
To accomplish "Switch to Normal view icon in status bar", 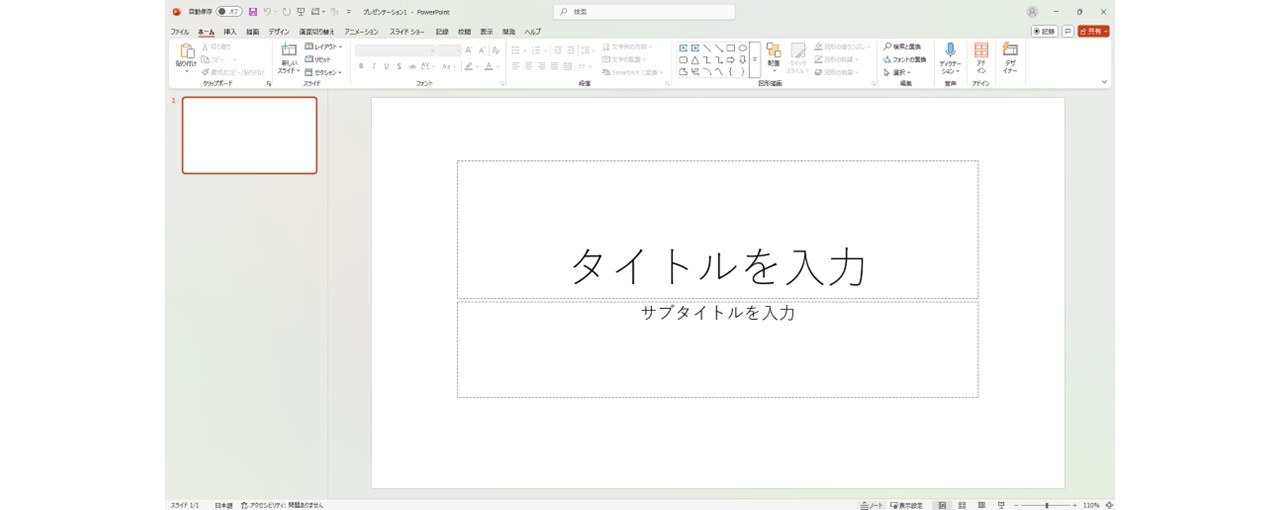I will (x=942, y=505).
